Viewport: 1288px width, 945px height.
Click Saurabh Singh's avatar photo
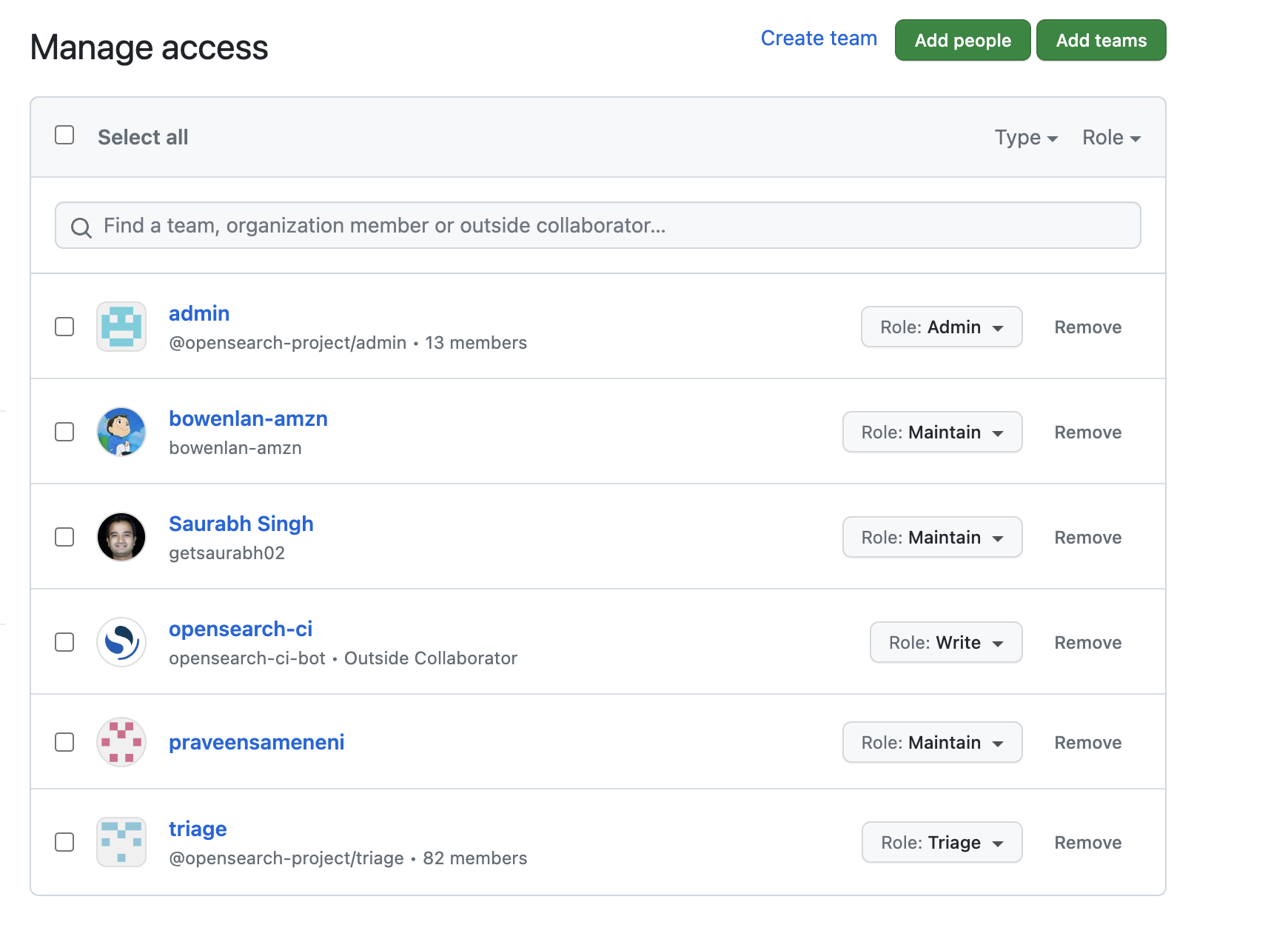[121, 537]
